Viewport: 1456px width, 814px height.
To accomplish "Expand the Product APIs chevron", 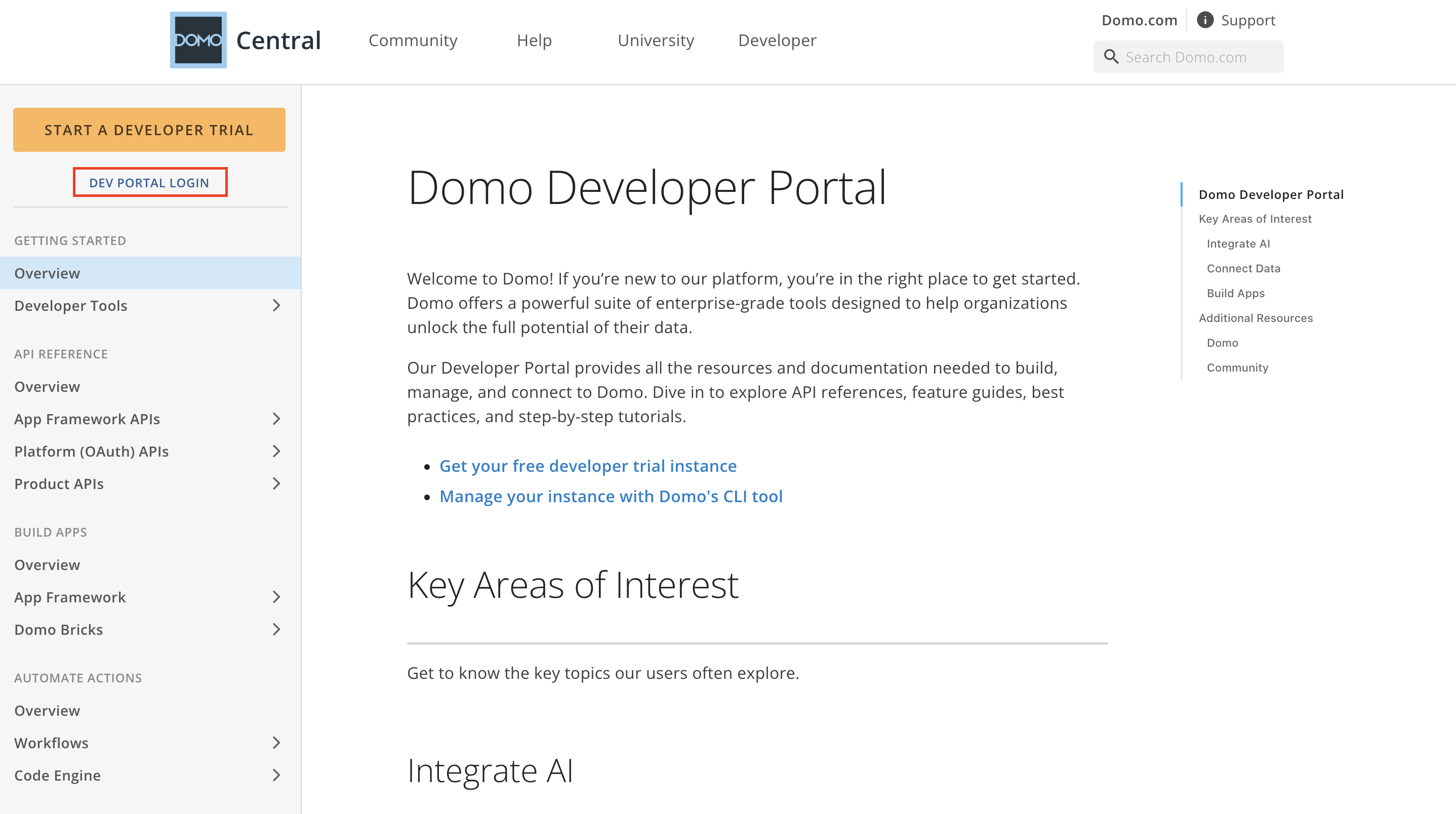I will tap(276, 484).
